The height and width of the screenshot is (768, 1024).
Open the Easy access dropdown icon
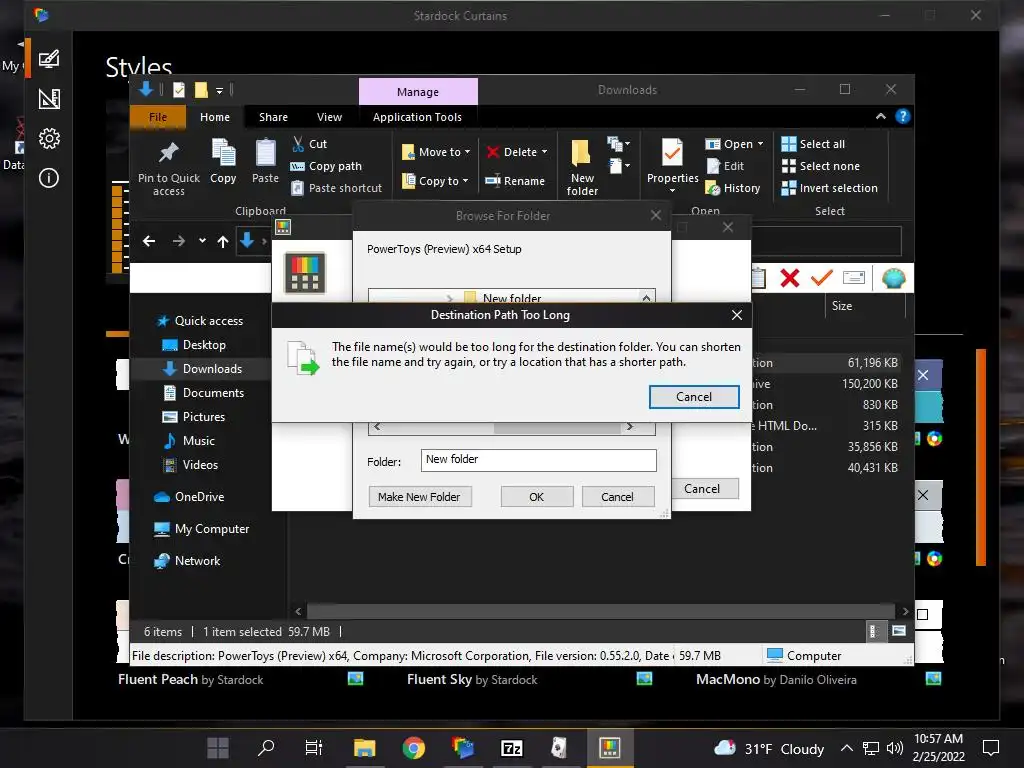click(x=618, y=166)
